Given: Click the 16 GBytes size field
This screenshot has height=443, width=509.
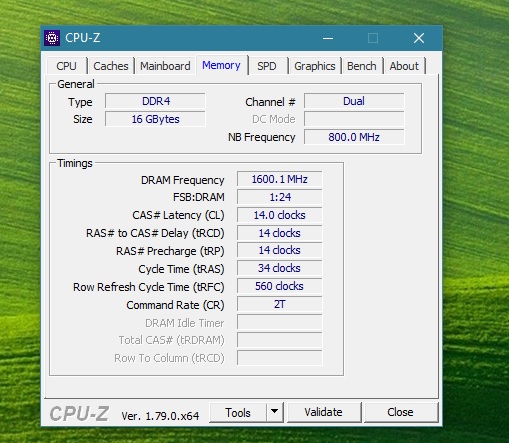Looking at the screenshot, I should pyautogui.click(x=155, y=119).
